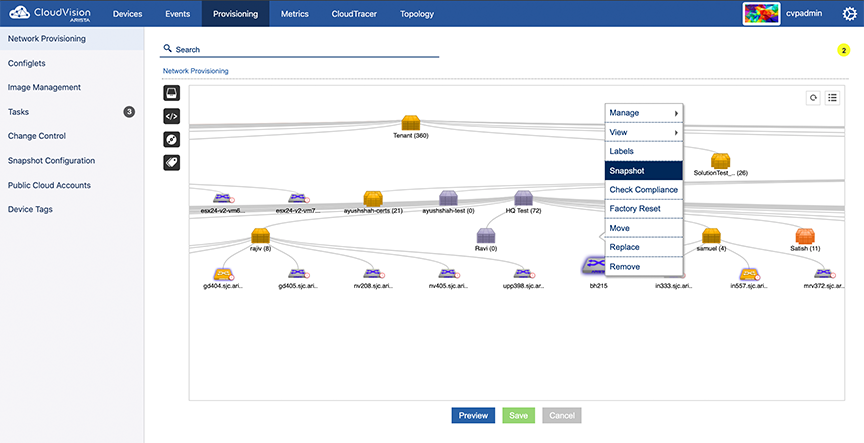
Task: Choose Move from context menu
Action: [x=644, y=228]
